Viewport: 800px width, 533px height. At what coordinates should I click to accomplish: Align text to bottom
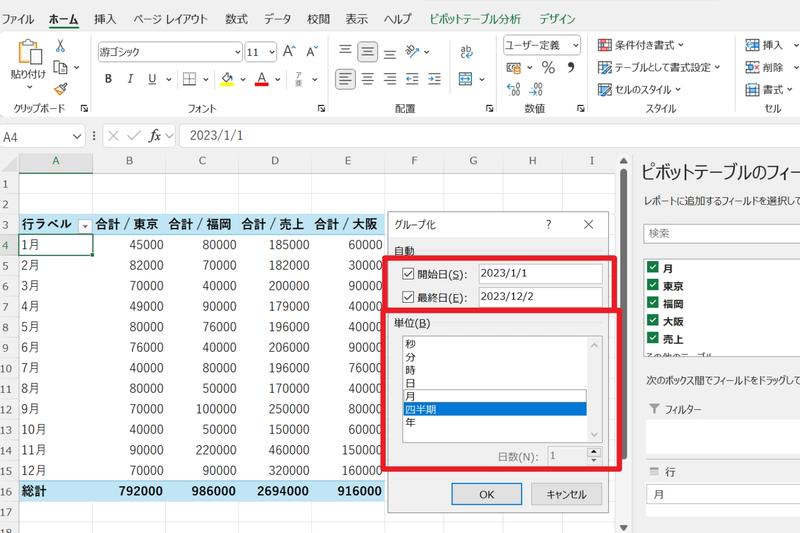coord(390,53)
